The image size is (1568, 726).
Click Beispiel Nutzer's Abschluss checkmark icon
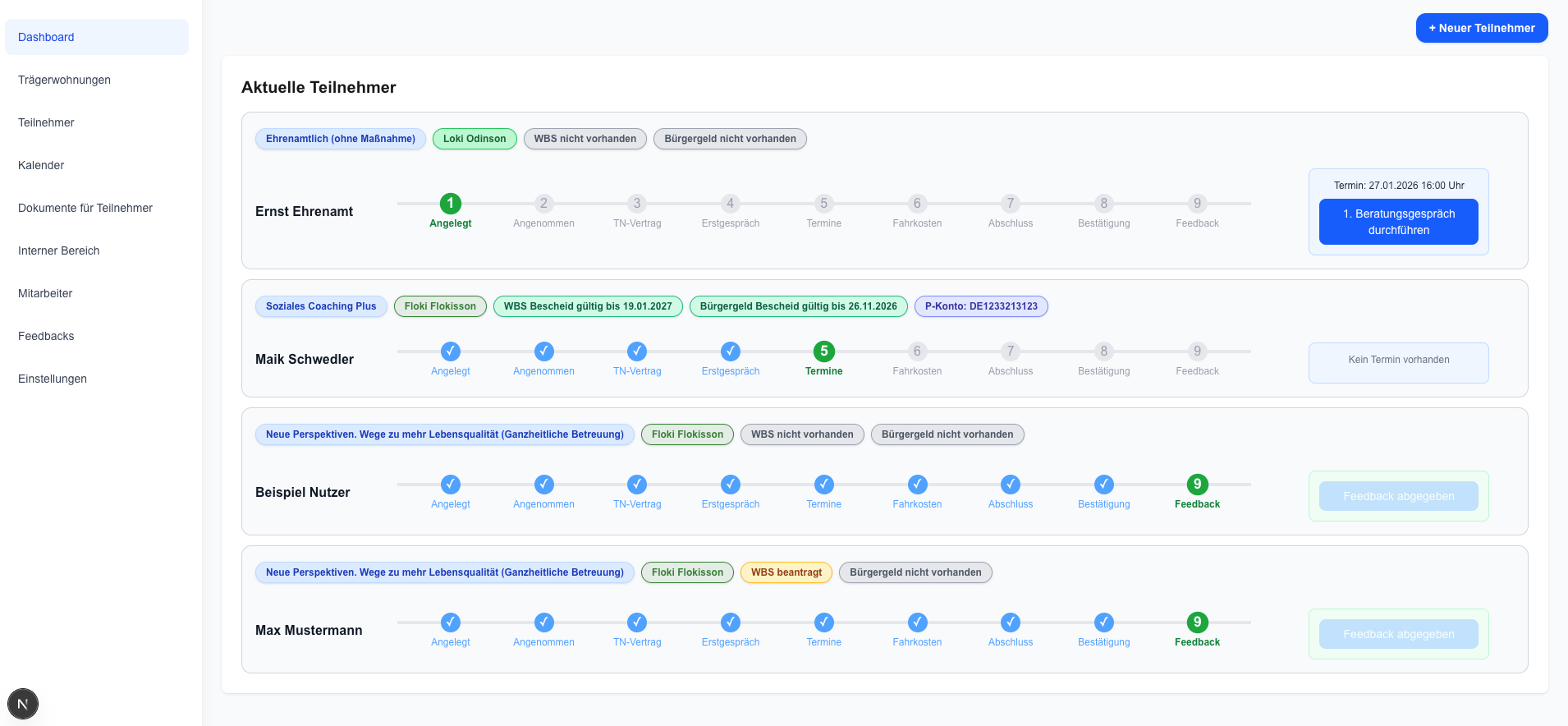coord(1011,485)
